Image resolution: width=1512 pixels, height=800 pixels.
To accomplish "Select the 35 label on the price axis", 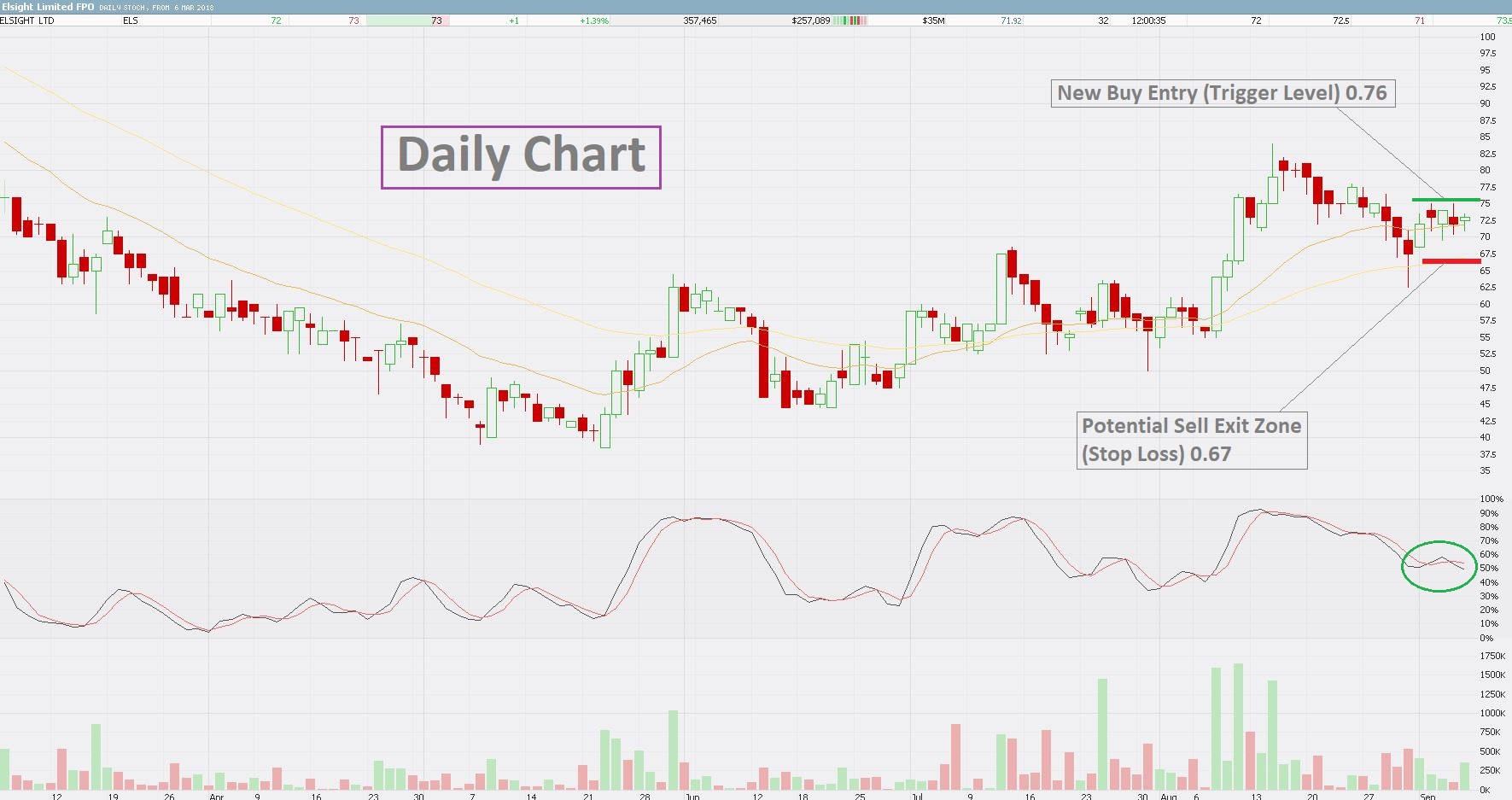I will [1486, 470].
